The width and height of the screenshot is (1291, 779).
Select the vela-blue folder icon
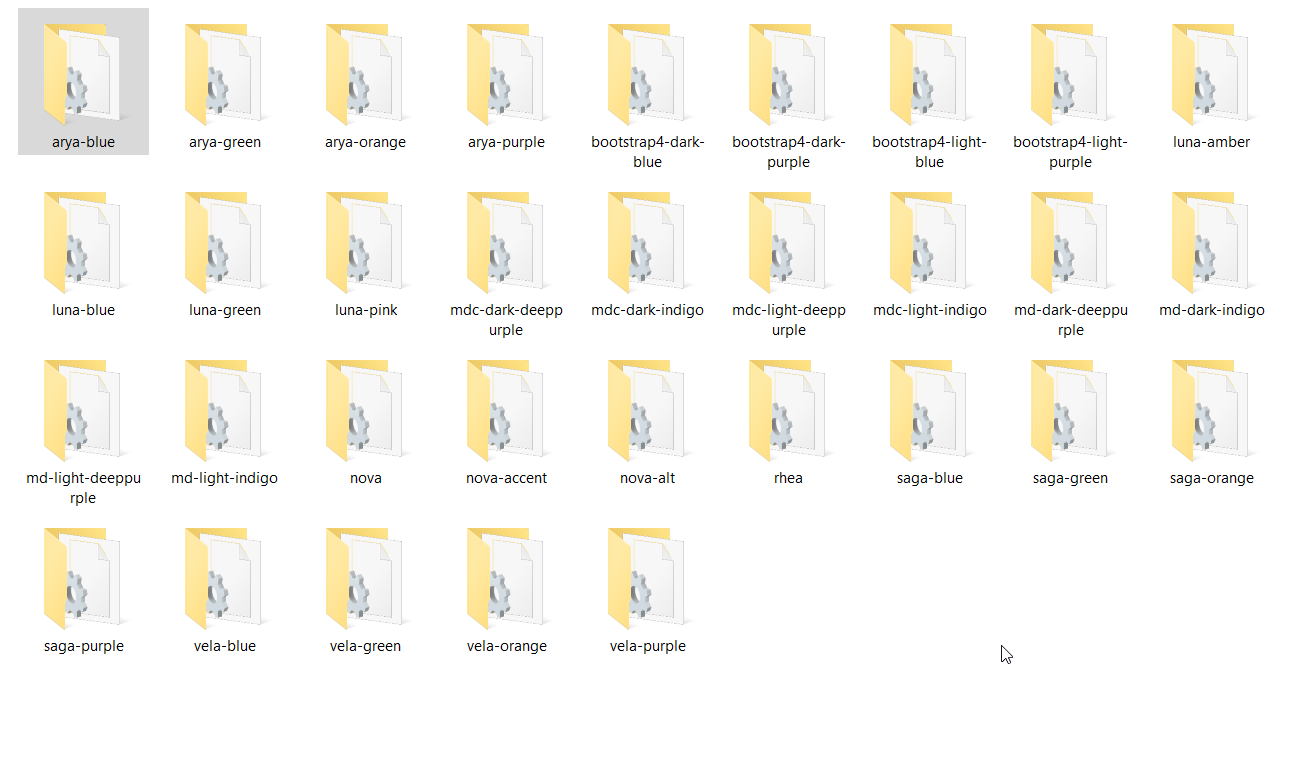point(223,577)
